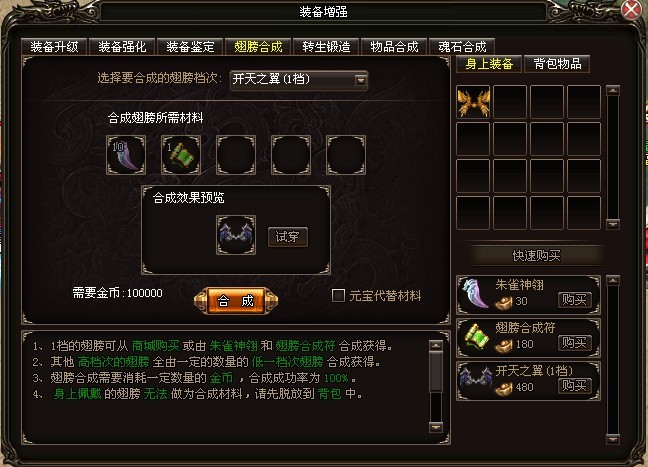Select the green 翅膀合成符 scroll material slot
Image resolution: width=648 pixels, height=467 pixels.
[x=181, y=155]
